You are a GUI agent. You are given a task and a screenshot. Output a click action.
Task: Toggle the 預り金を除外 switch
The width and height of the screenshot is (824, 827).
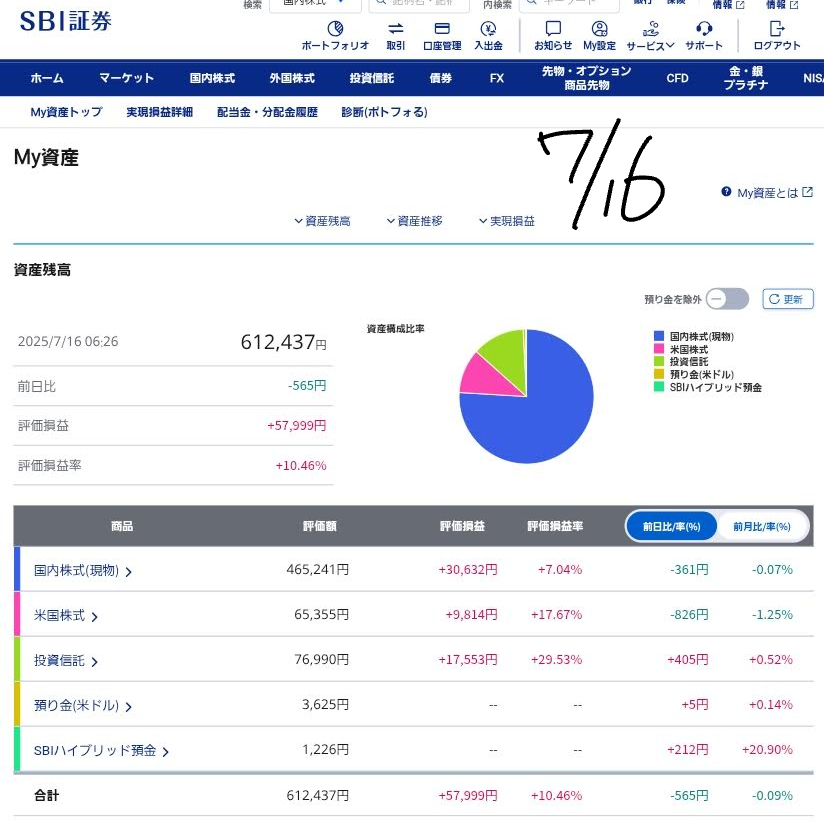727,299
